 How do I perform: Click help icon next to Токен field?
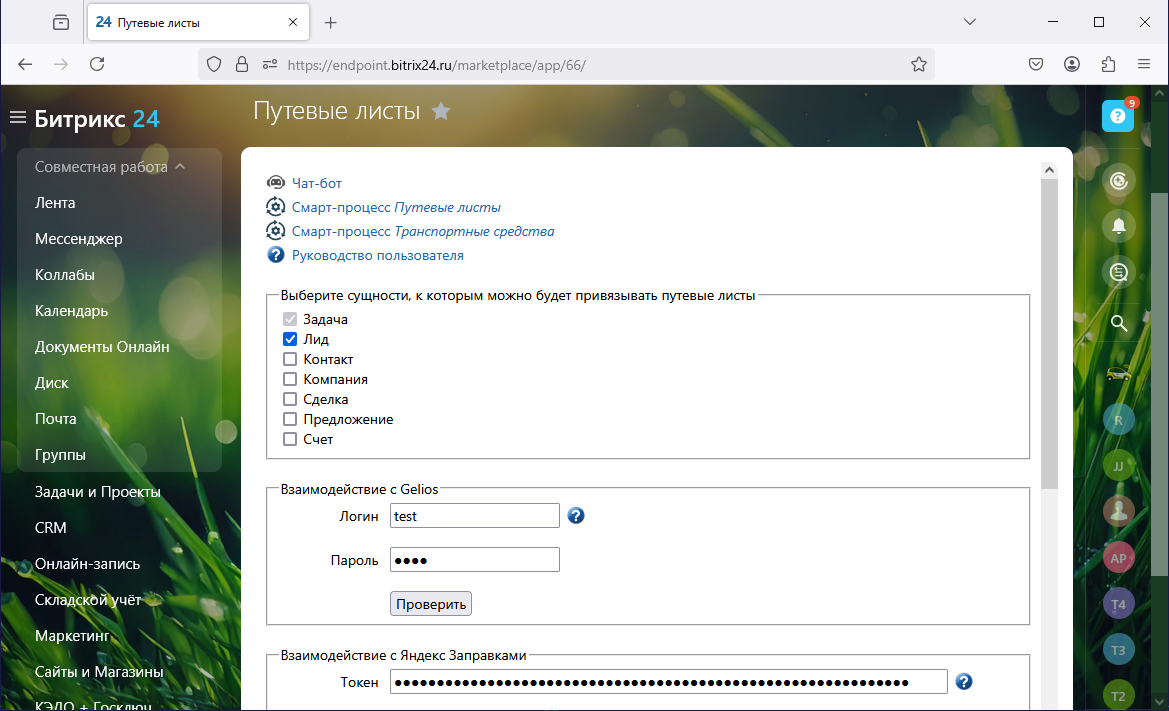tap(964, 682)
